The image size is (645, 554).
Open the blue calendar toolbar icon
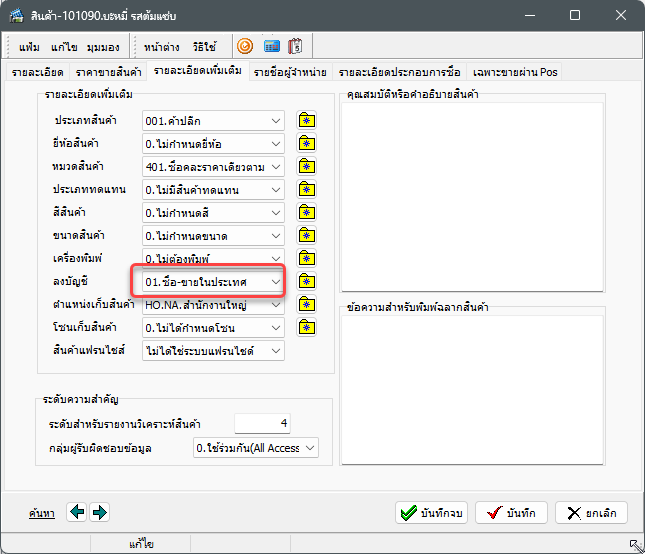[x=271, y=46]
